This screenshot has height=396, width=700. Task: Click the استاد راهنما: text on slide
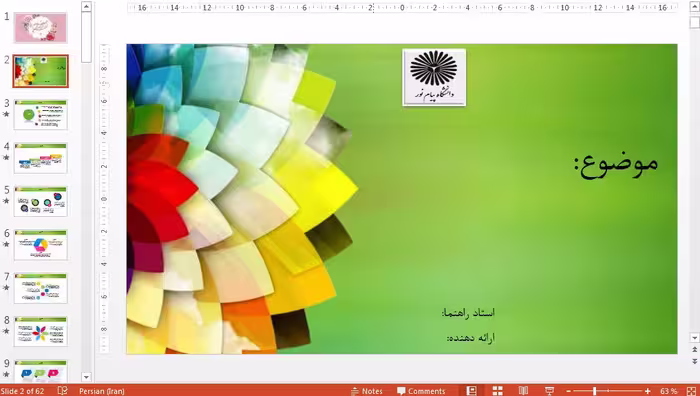[468, 313]
